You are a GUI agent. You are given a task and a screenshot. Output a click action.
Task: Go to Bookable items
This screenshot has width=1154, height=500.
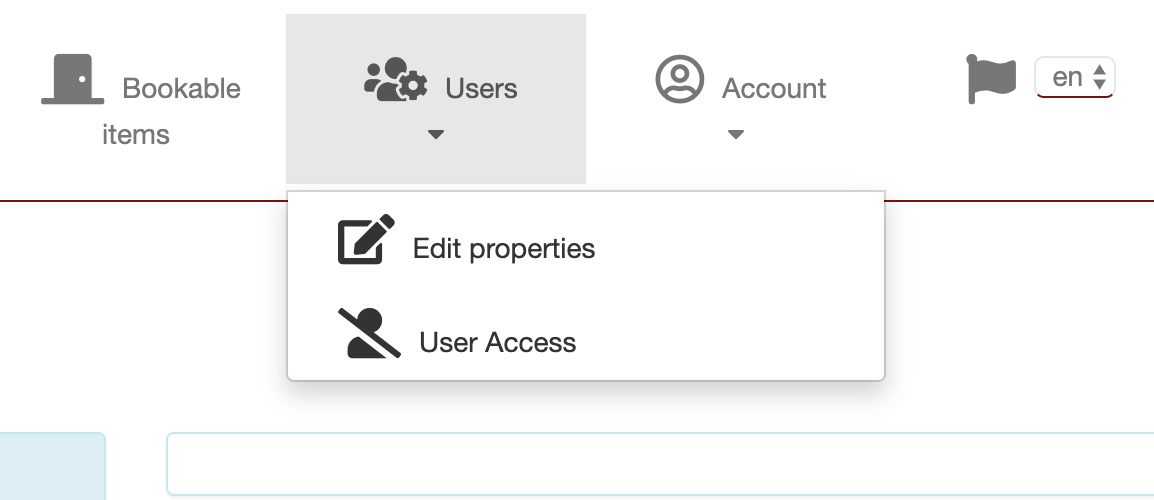[x=181, y=89]
